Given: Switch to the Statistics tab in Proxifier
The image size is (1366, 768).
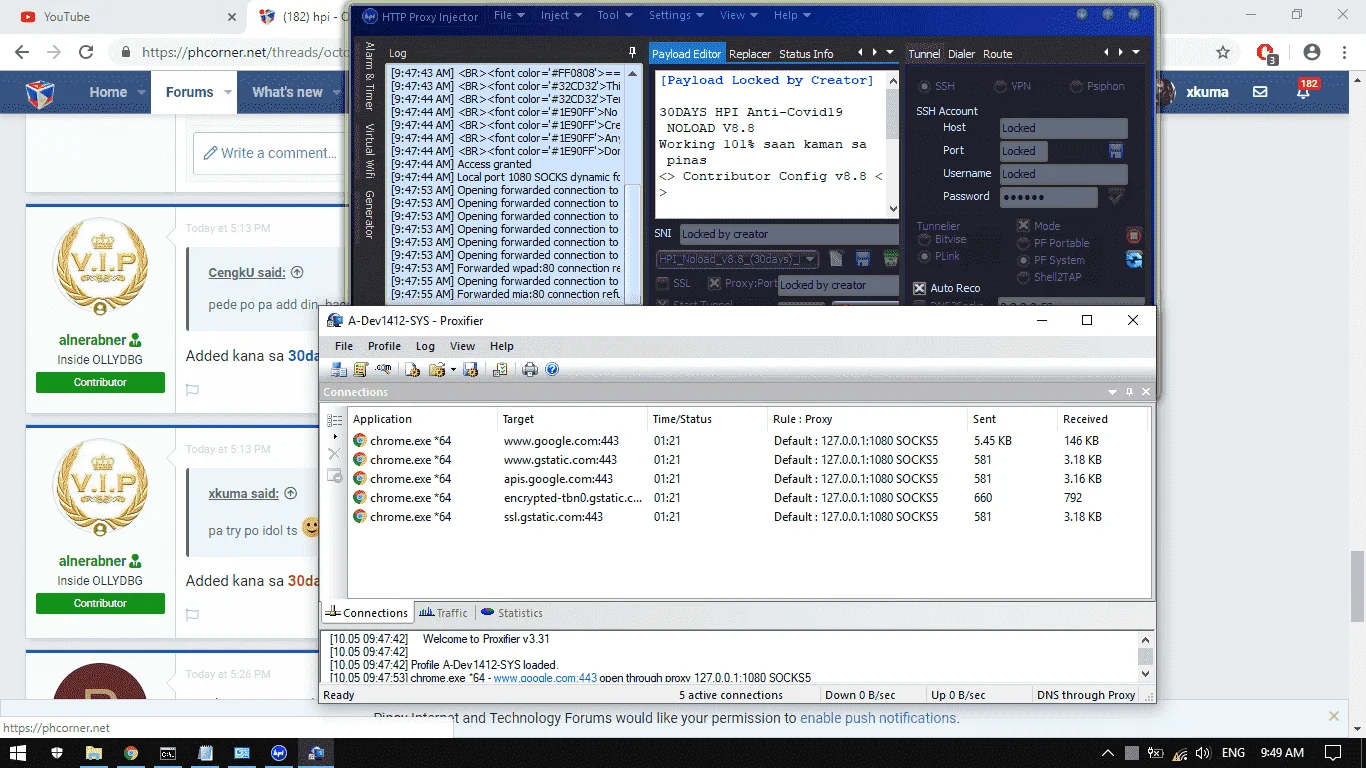Looking at the screenshot, I should point(512,613).
